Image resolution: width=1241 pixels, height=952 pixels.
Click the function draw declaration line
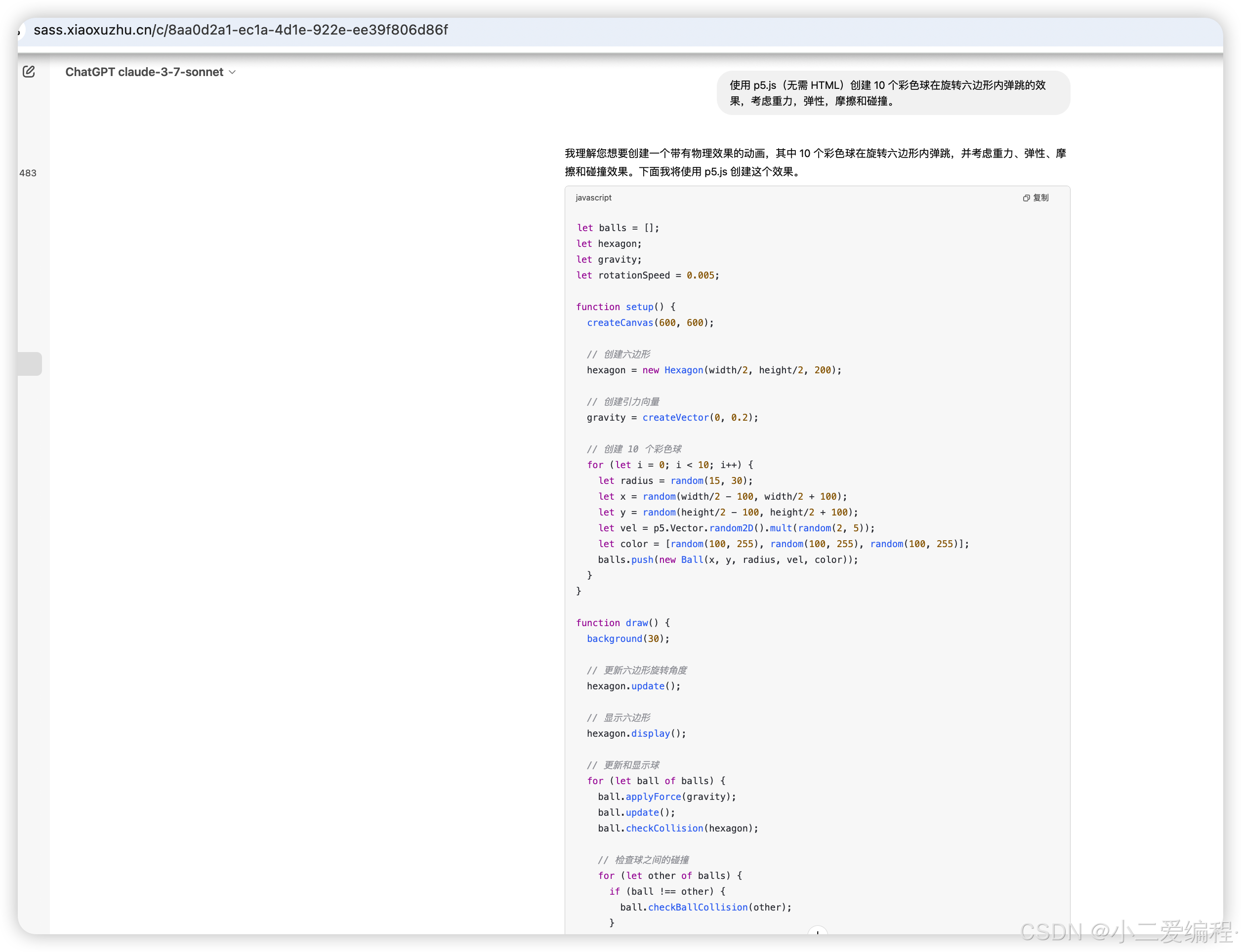click(622, 623)
